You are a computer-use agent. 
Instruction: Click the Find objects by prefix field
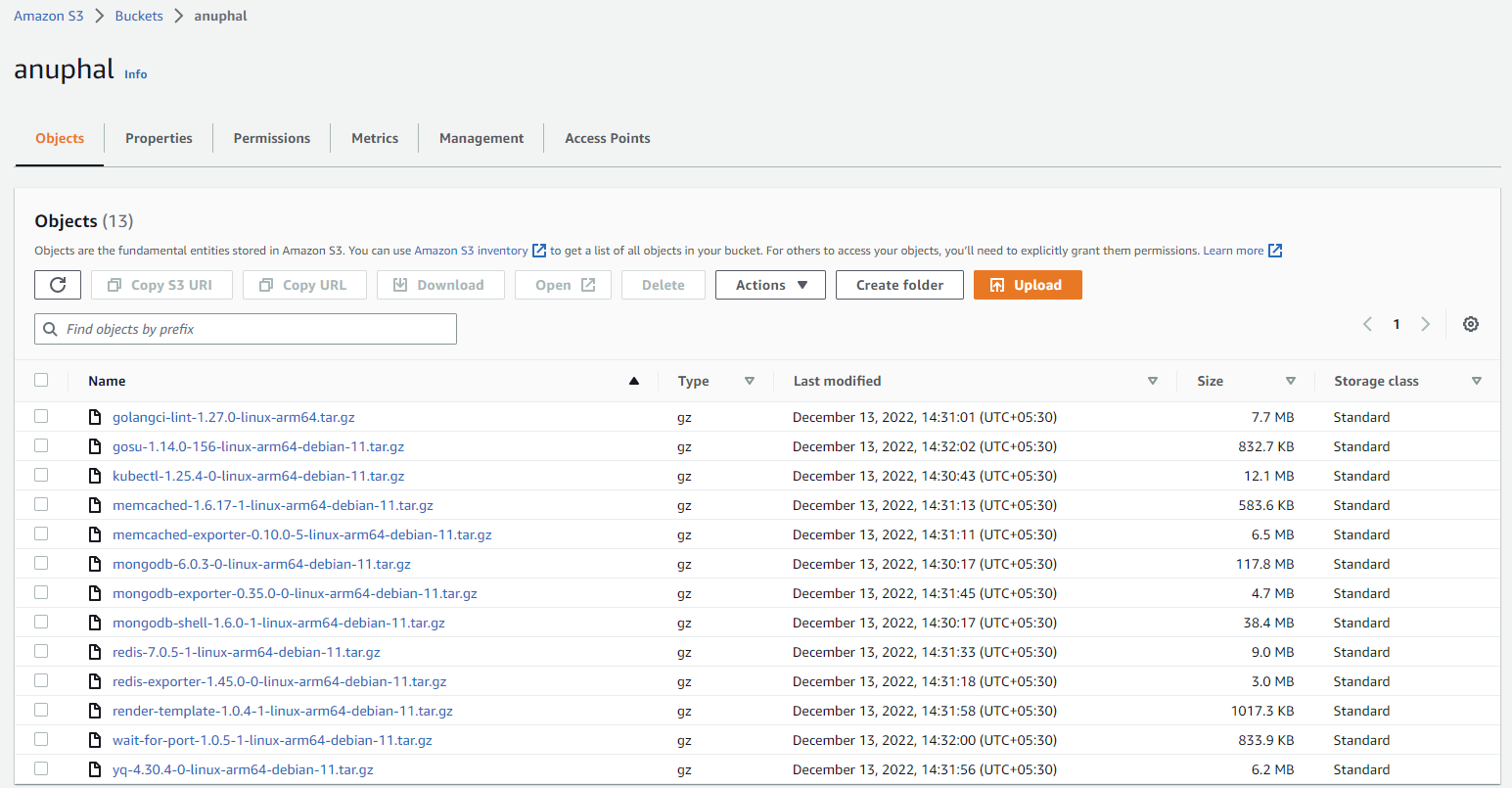(246, 329)
